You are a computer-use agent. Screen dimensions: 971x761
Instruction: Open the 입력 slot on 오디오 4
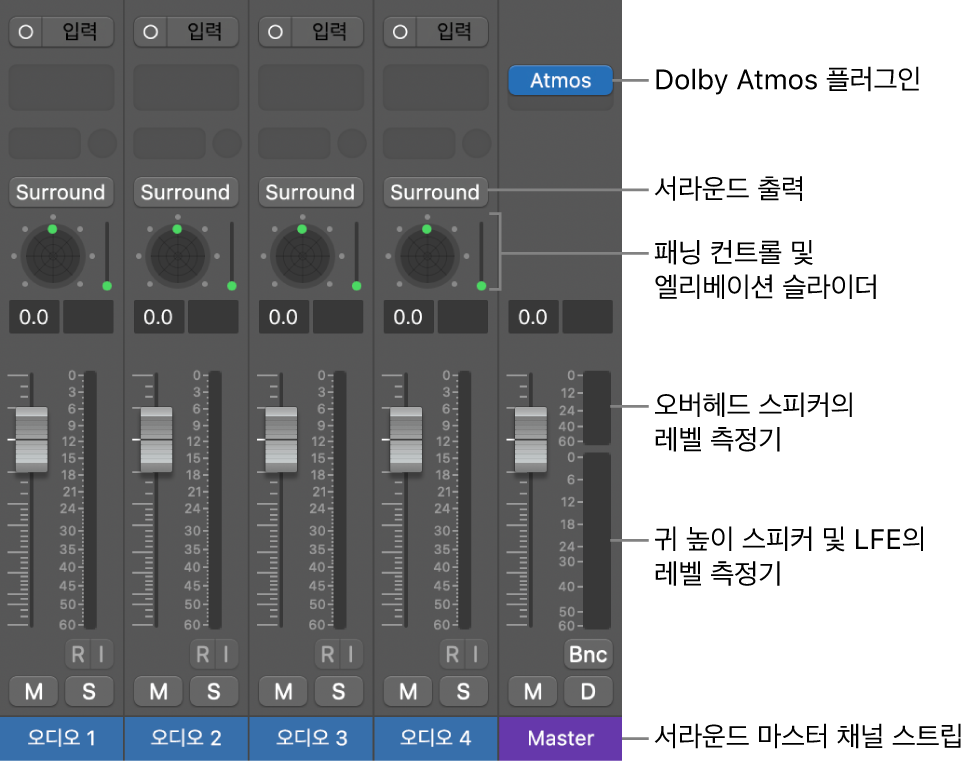pos(453,32)
